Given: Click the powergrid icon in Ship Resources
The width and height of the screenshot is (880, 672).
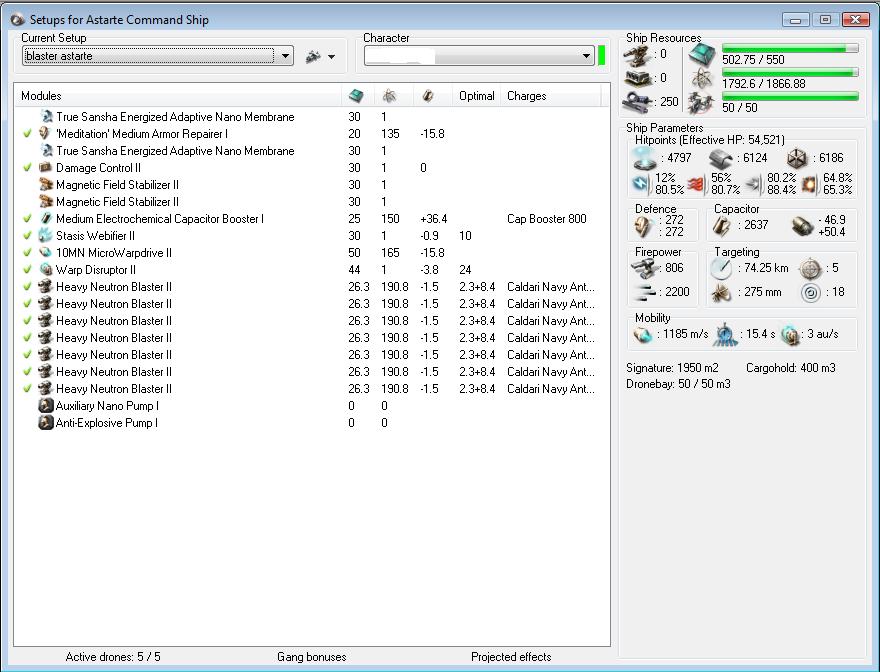Looking at the screenshot, I should pos(702,79).
